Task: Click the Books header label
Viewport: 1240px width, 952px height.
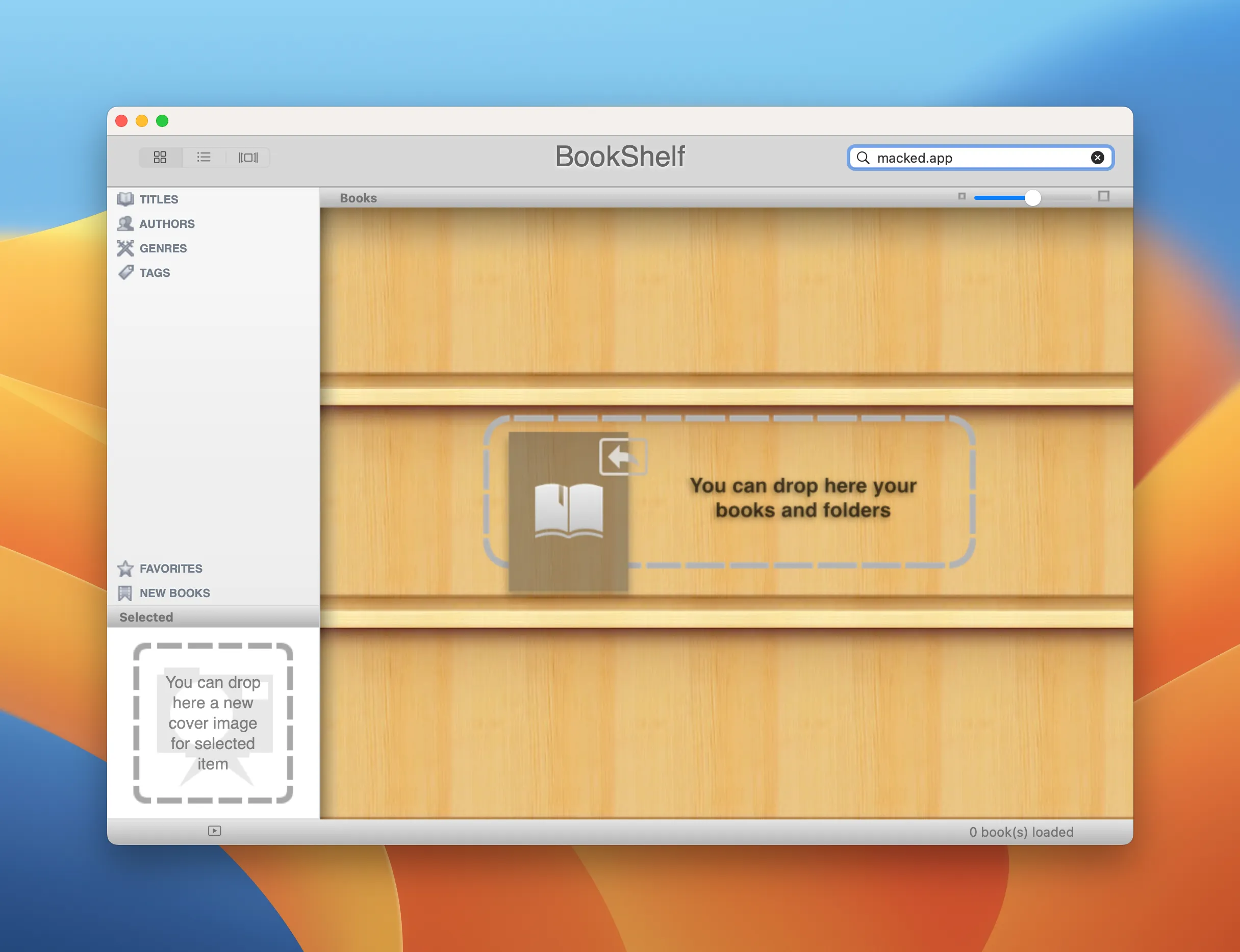Action: point(358,198)
